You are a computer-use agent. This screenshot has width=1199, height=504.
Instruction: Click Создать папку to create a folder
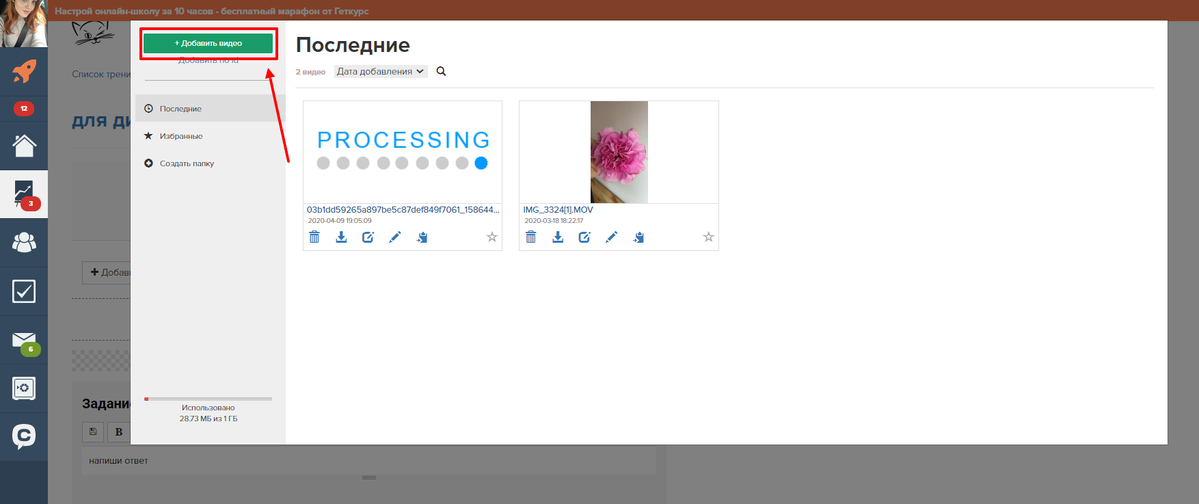coord(186,163)
